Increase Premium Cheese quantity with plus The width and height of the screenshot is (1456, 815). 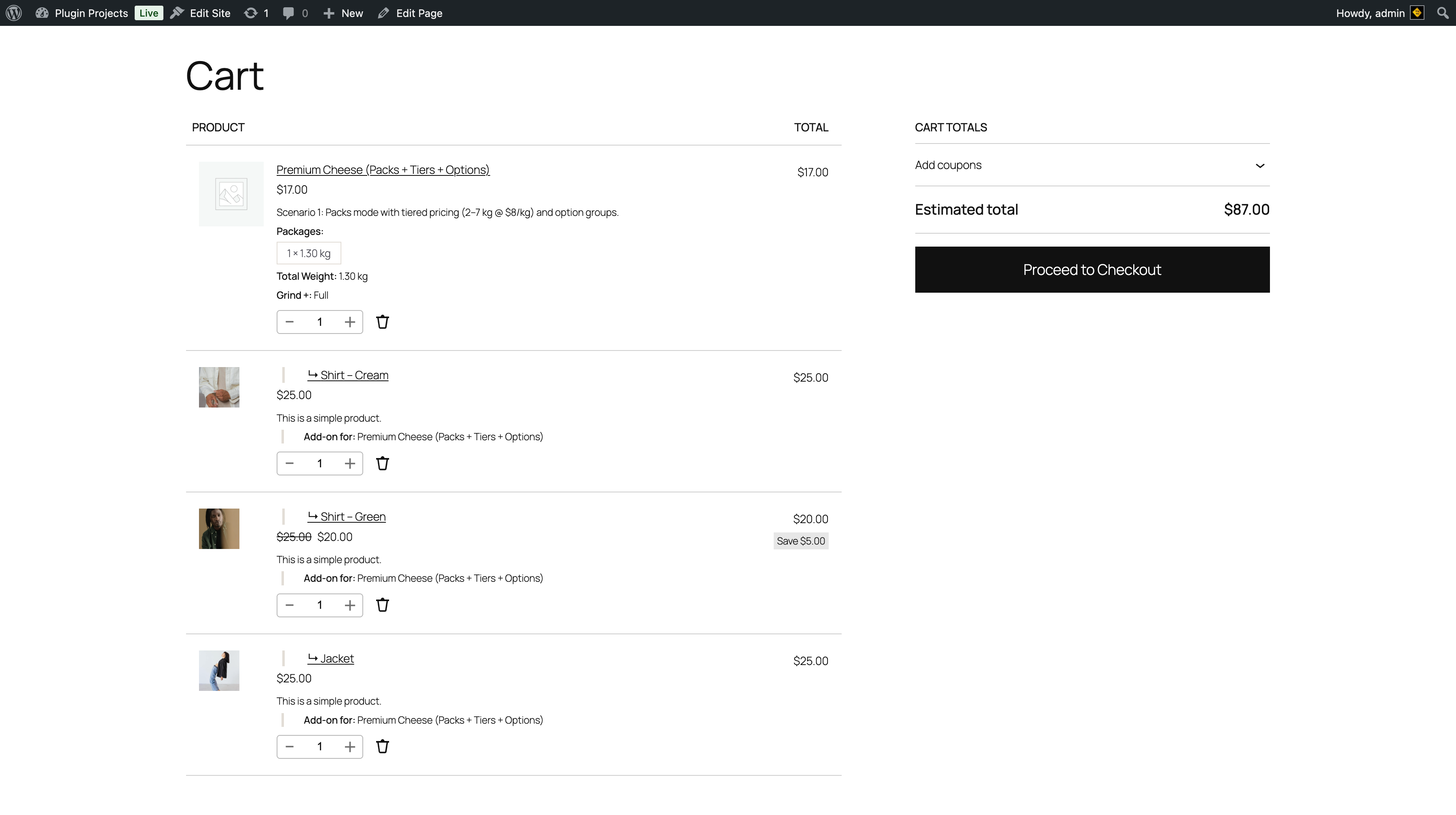pyautogui.click(x=350, y=321)
